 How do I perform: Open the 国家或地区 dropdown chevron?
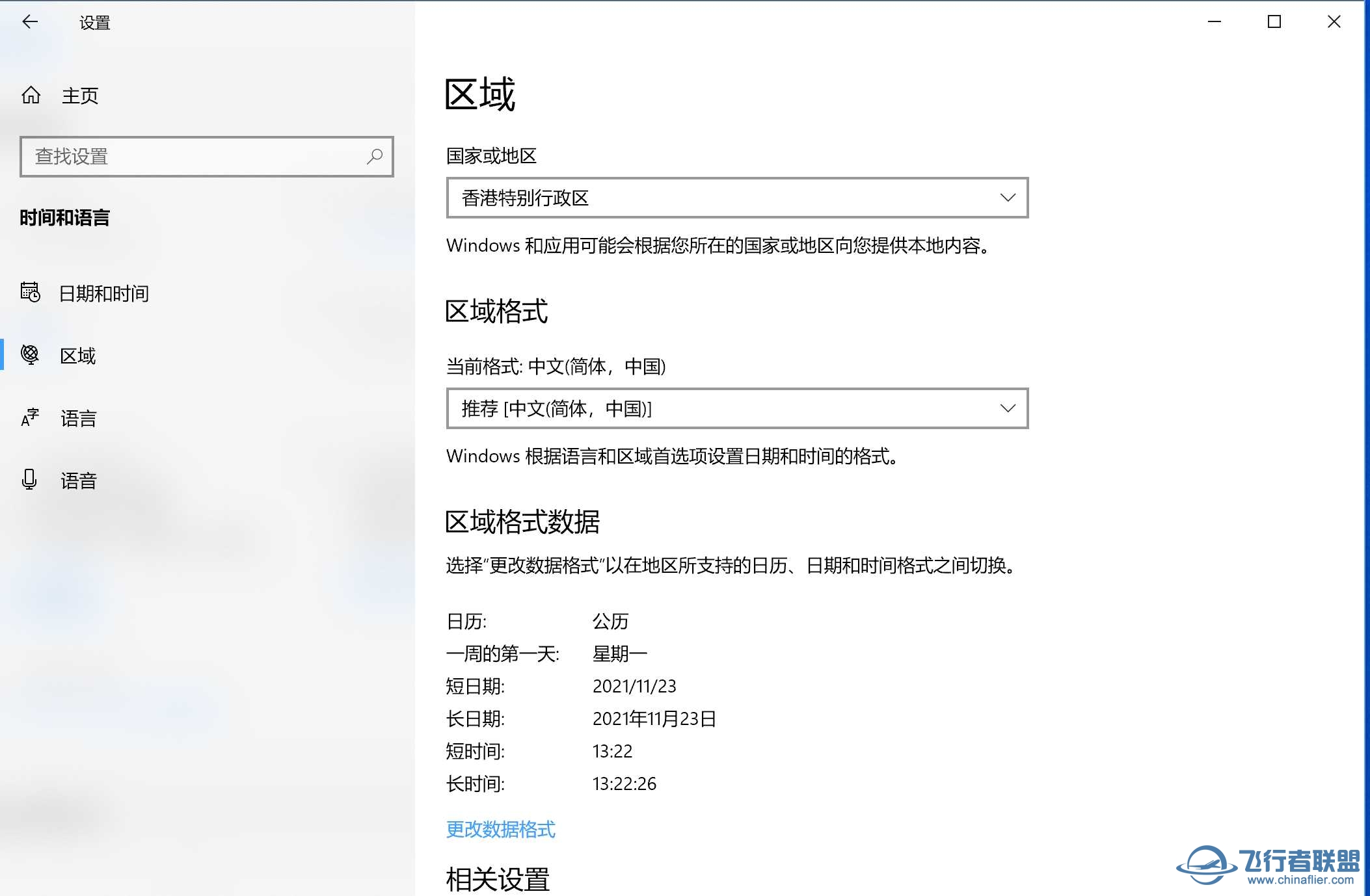pyautogui.click(x=1007, y=198)
